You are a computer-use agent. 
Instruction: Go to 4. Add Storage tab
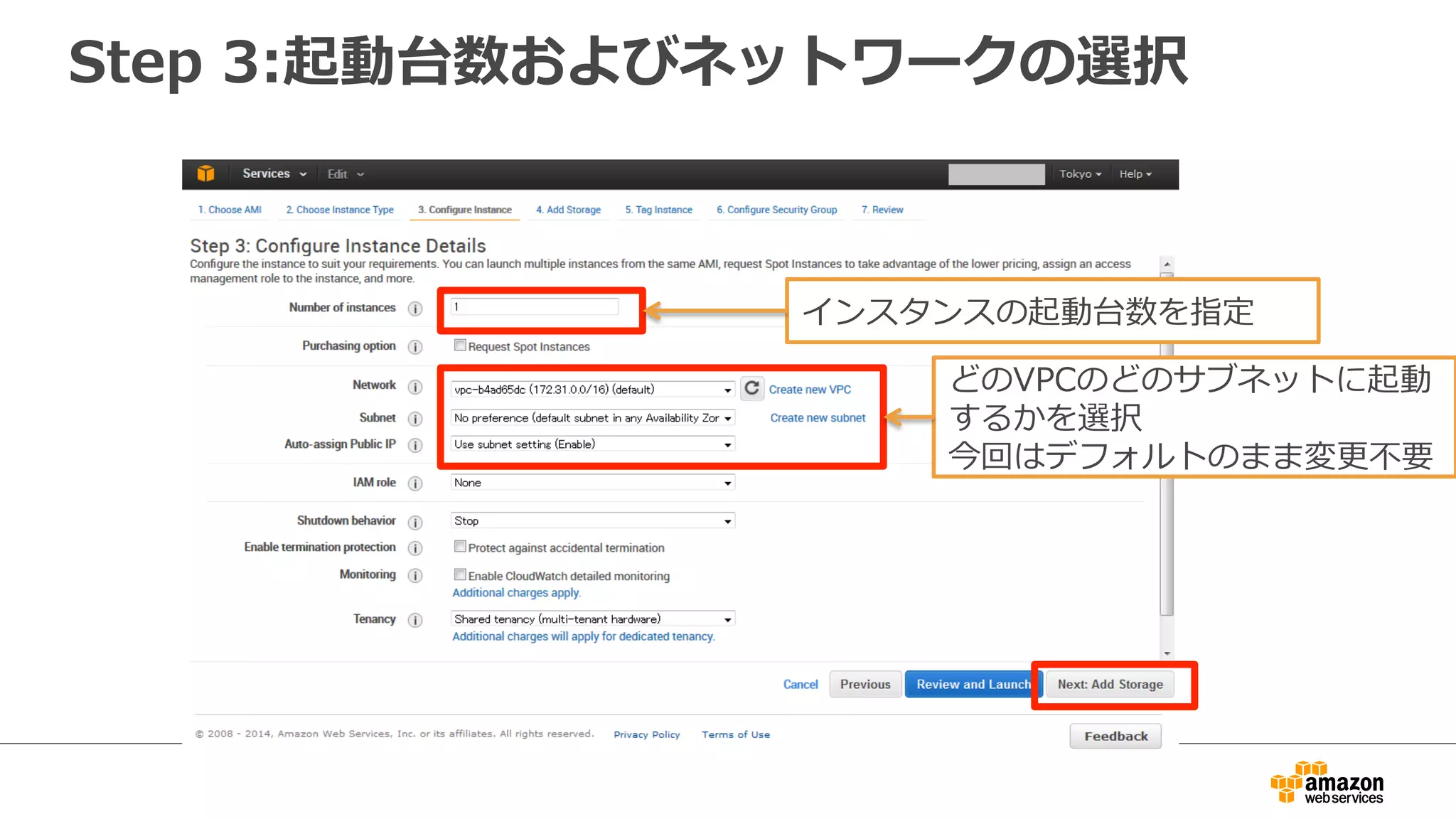[x=569, y=210]
